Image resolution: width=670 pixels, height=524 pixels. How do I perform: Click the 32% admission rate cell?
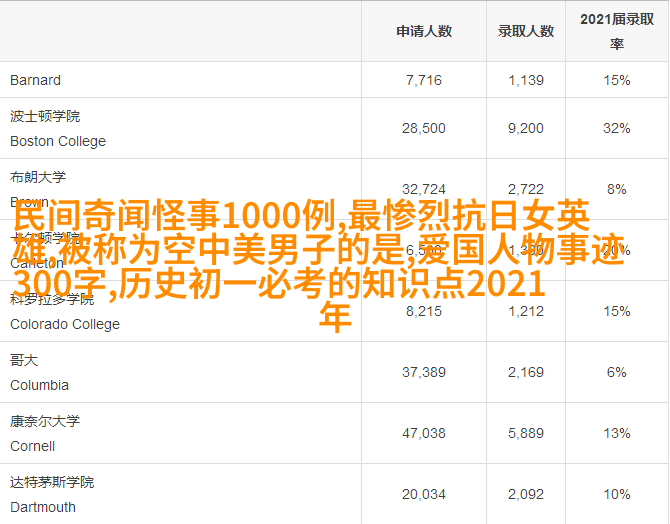click(x=617, y=128)
